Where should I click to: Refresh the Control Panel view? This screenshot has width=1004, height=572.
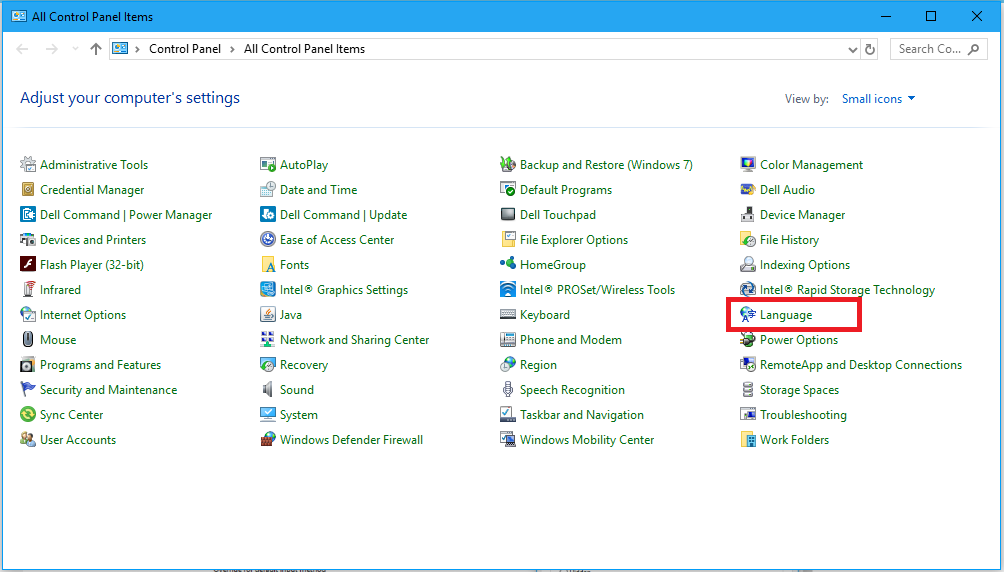(x=870, y=49)
